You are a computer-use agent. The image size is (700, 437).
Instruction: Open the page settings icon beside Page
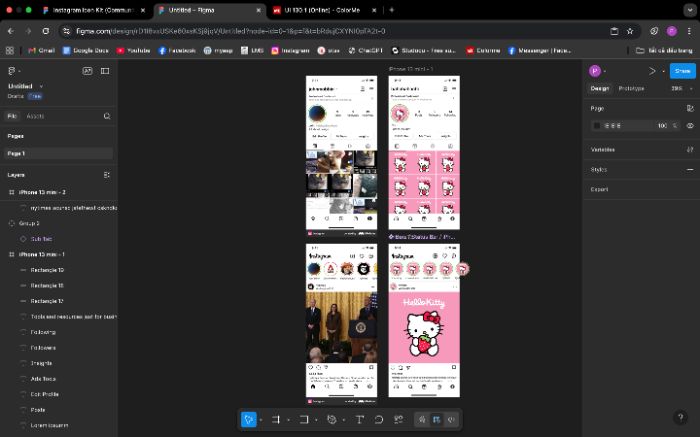[690, 108]
